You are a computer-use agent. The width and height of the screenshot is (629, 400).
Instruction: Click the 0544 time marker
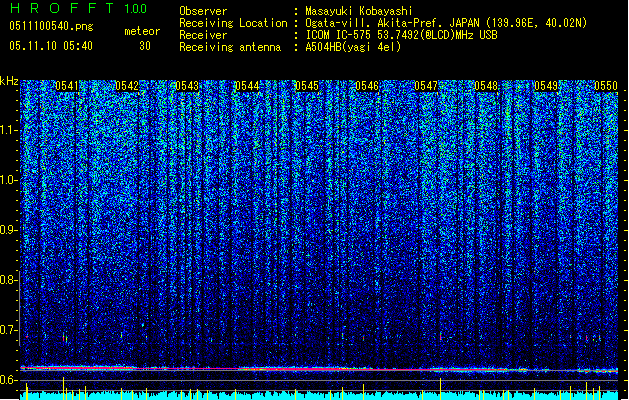point(247,86)
